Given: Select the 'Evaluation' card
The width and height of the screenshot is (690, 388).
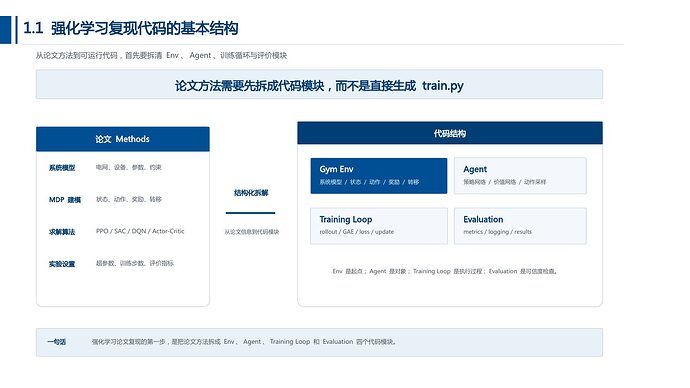Looking at the screenshot, I should pos(520,226).
